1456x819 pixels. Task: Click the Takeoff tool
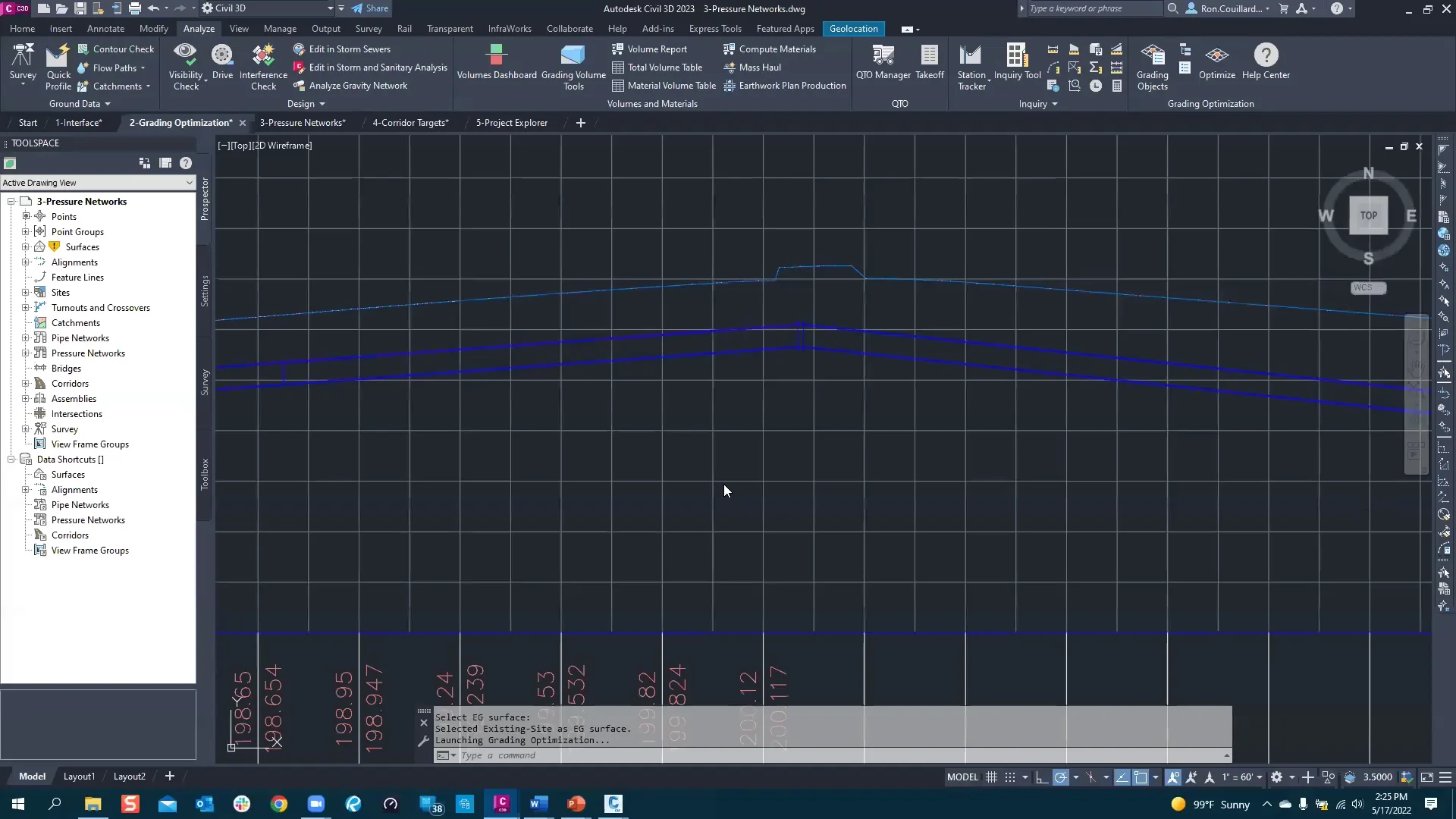pyautogui.click(x=930, y=62)
